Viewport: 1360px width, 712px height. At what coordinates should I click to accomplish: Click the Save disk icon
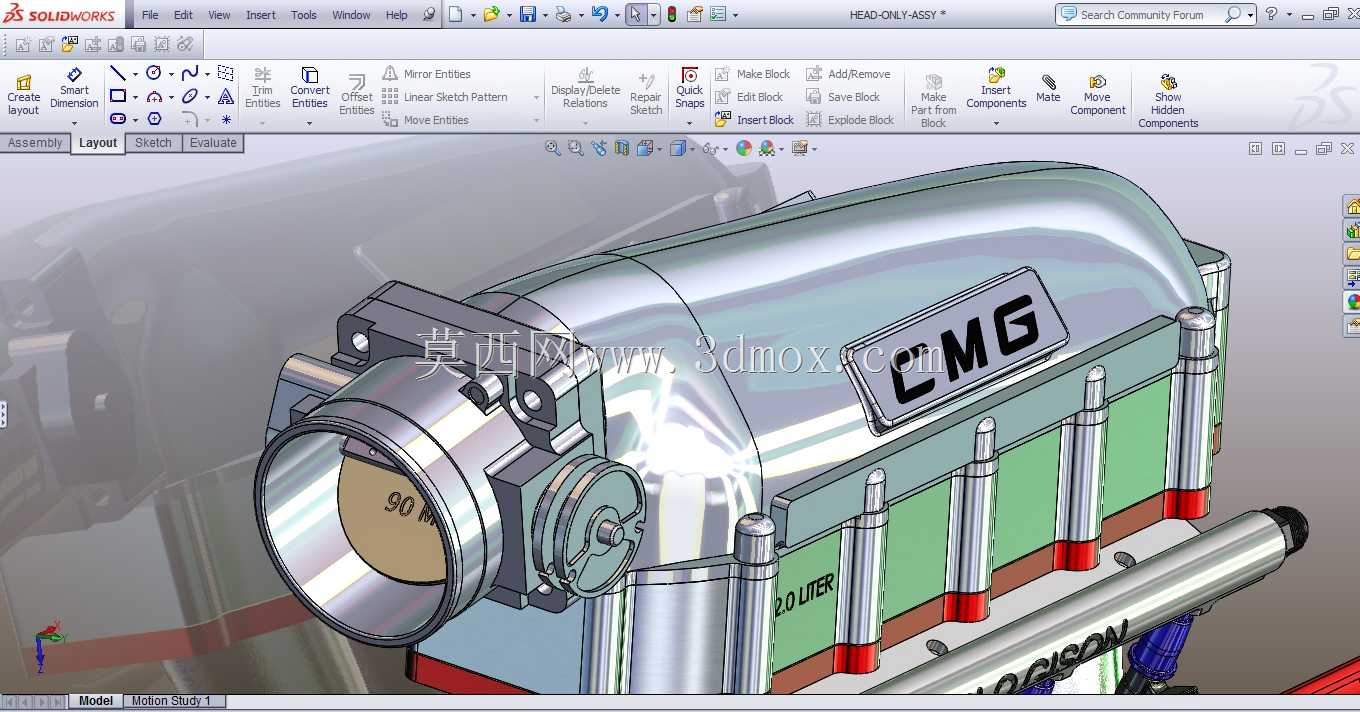(527, 14)
